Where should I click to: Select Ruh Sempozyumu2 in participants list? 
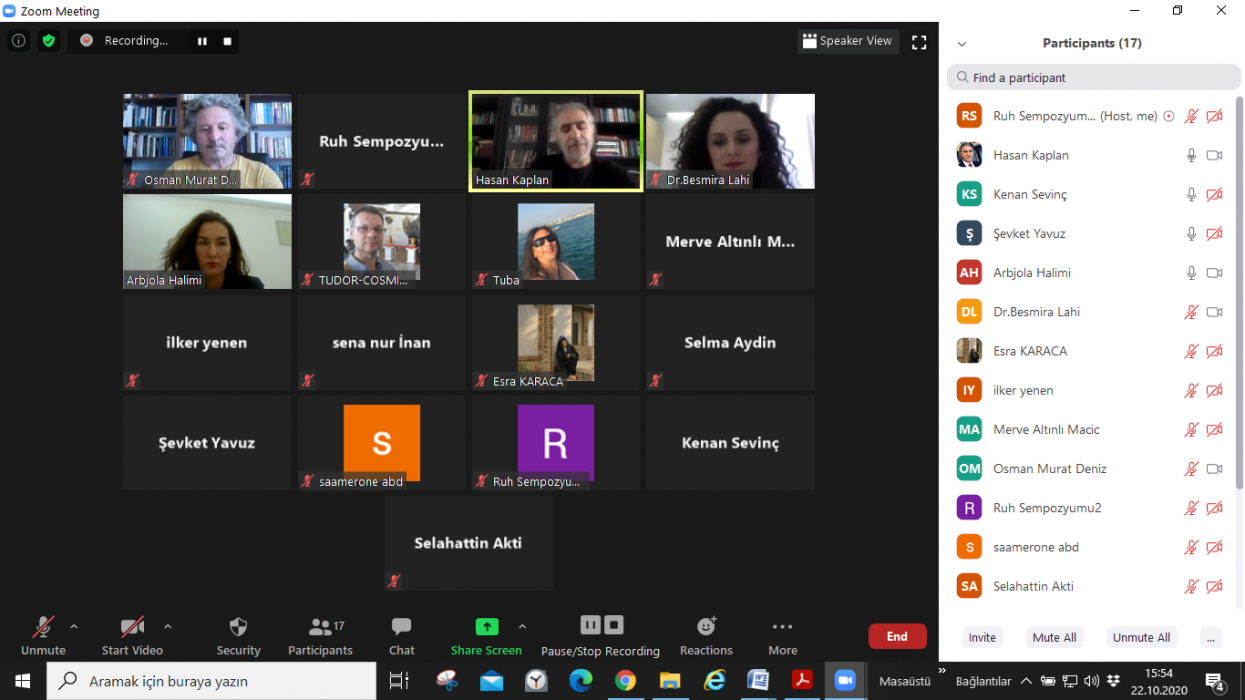point(1091,508)
